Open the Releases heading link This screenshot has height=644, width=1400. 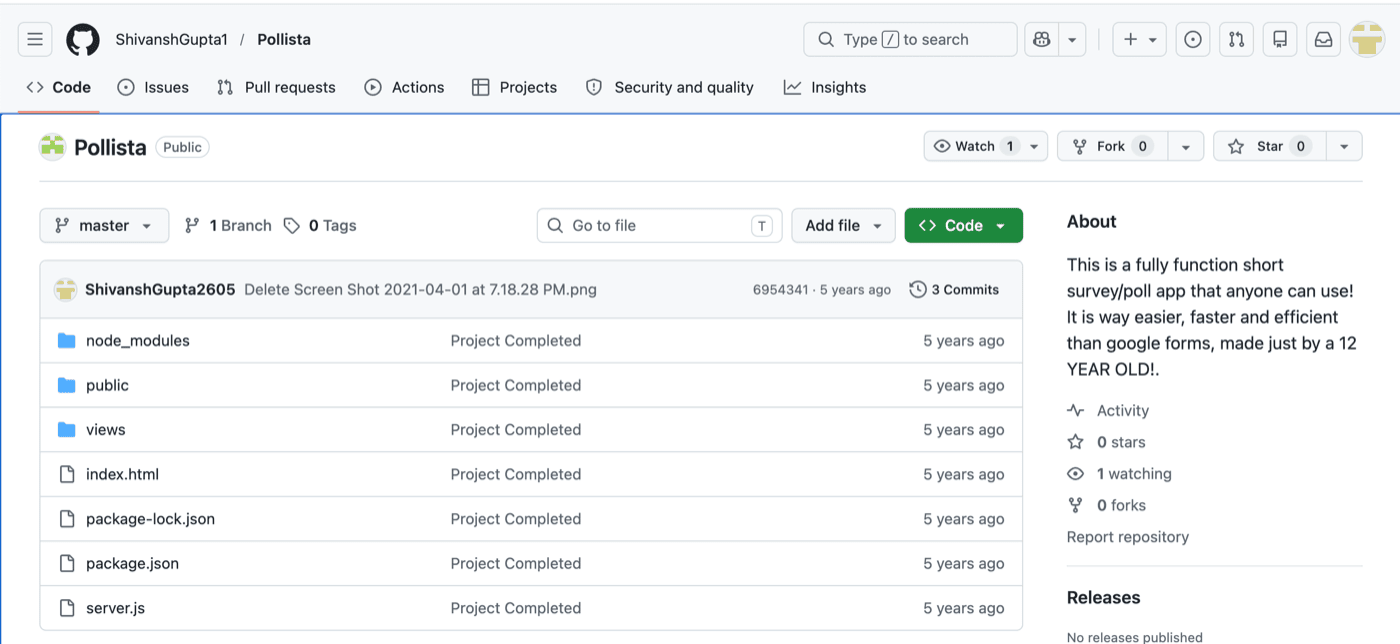[1103, 597]
